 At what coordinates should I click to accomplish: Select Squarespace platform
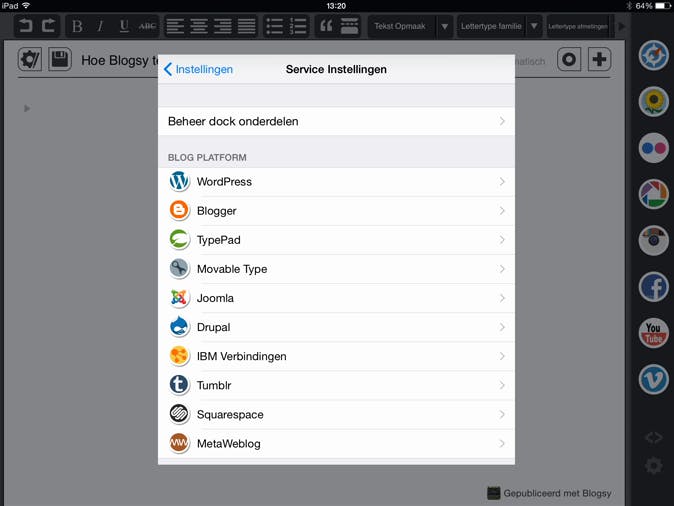(x=336, y=414)
